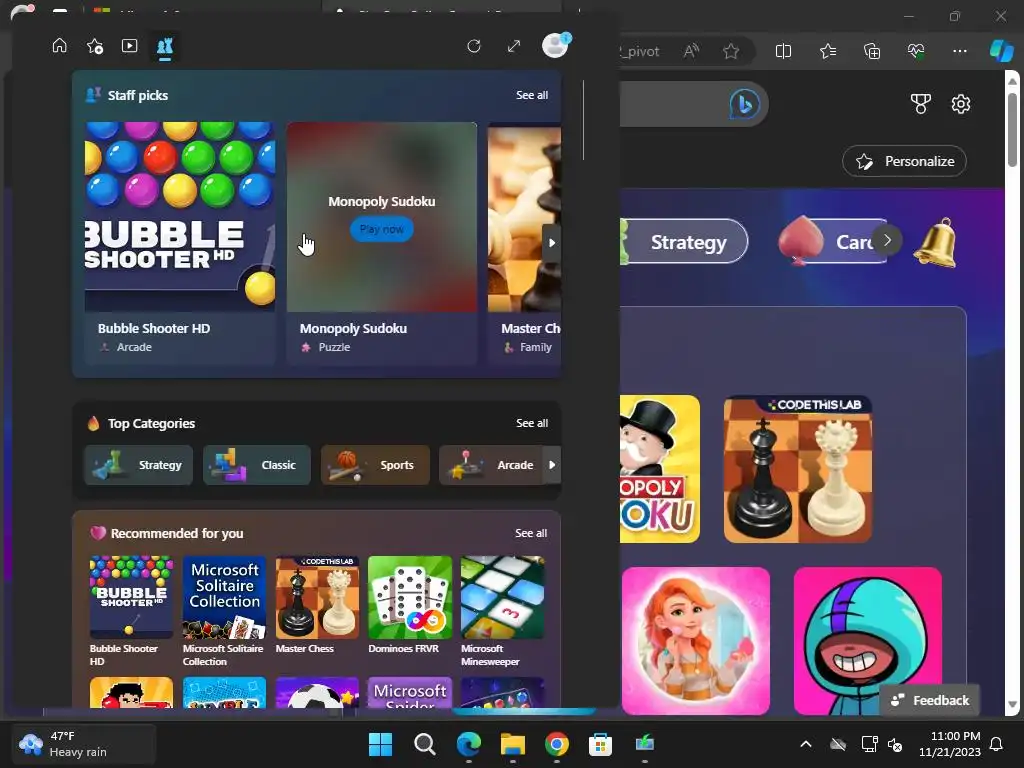The width and height of the screenshot is (1024, 768).
Task: Click the Monopoly Sudoku title text
Action: 353,328
